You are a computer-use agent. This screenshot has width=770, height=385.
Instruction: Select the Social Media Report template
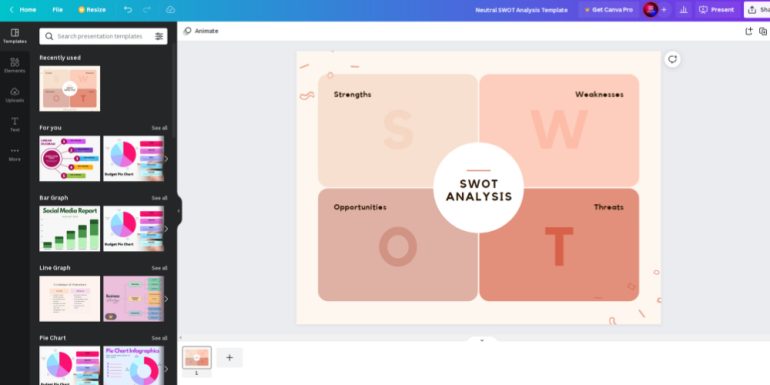click(x=70, y=229)
